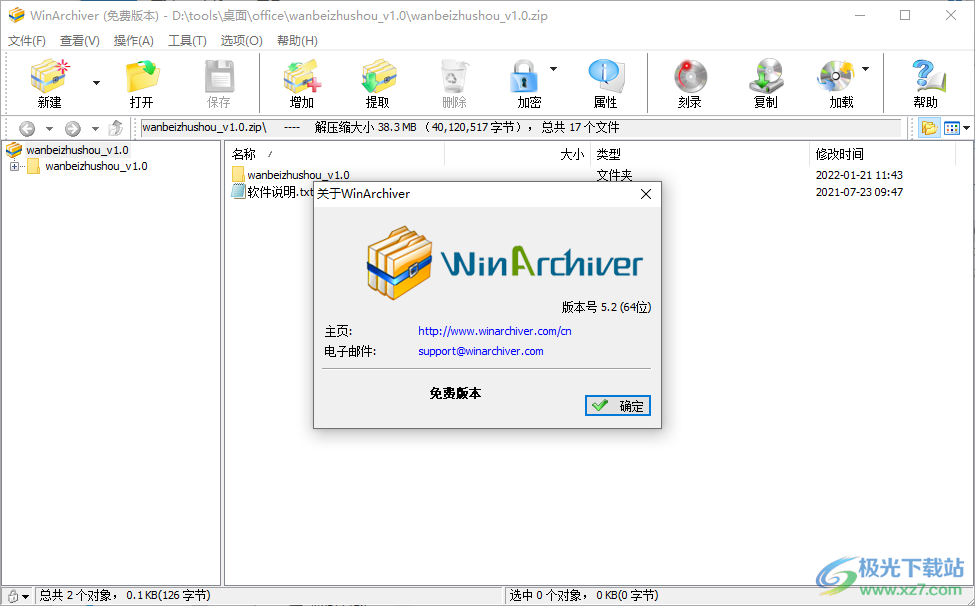The width and height of the screenshot is (975, 606).
Task: Sort by 大小 column header
Action: (x=572, y=154)
